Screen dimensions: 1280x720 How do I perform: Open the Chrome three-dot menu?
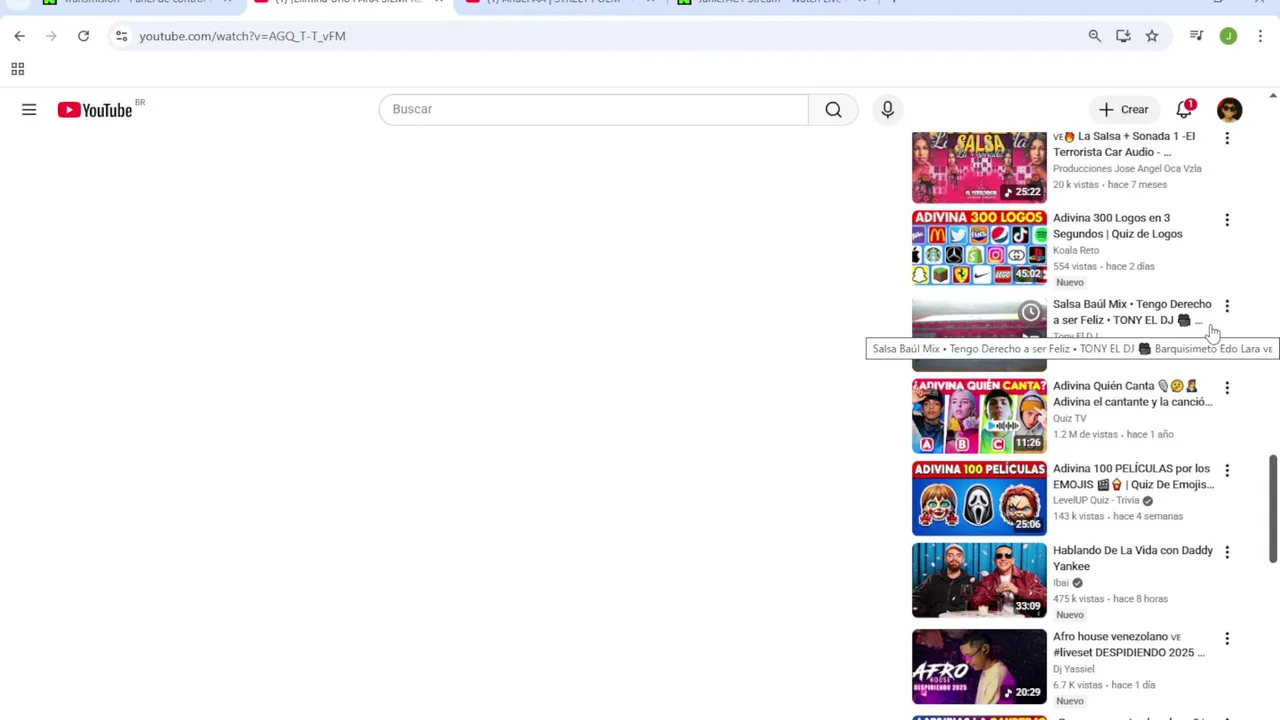[x=1259, y=36]
